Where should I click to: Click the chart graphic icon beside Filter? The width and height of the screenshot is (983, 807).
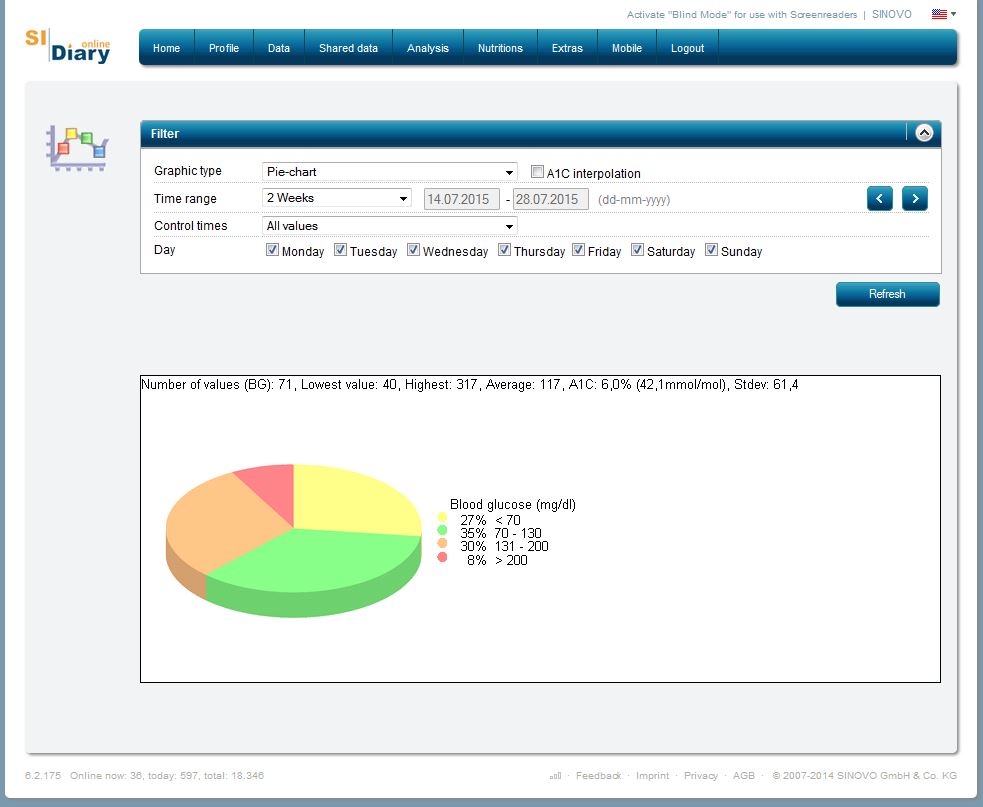coord(77,147)
